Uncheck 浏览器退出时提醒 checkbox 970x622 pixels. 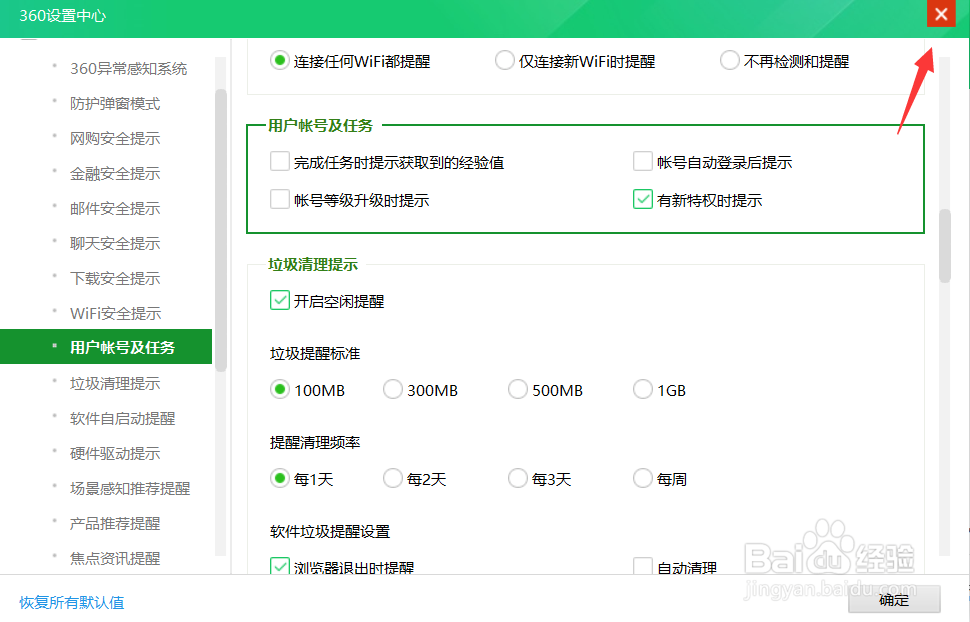tap(280, 566)
